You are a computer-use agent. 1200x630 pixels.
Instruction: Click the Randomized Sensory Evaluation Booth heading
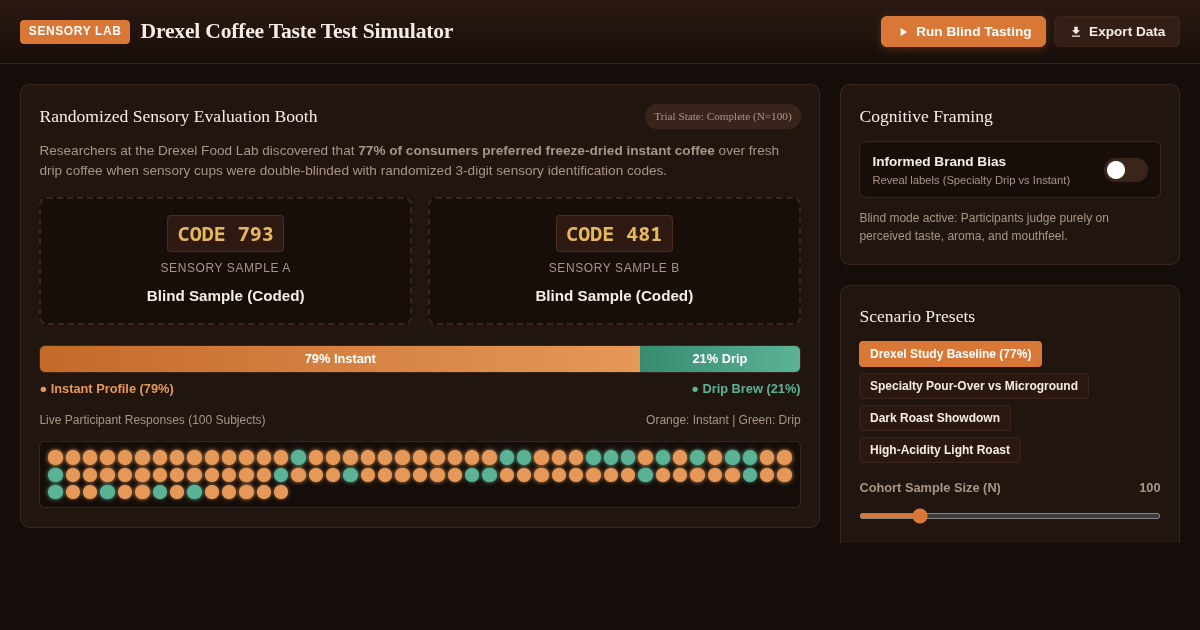point(179,116)
